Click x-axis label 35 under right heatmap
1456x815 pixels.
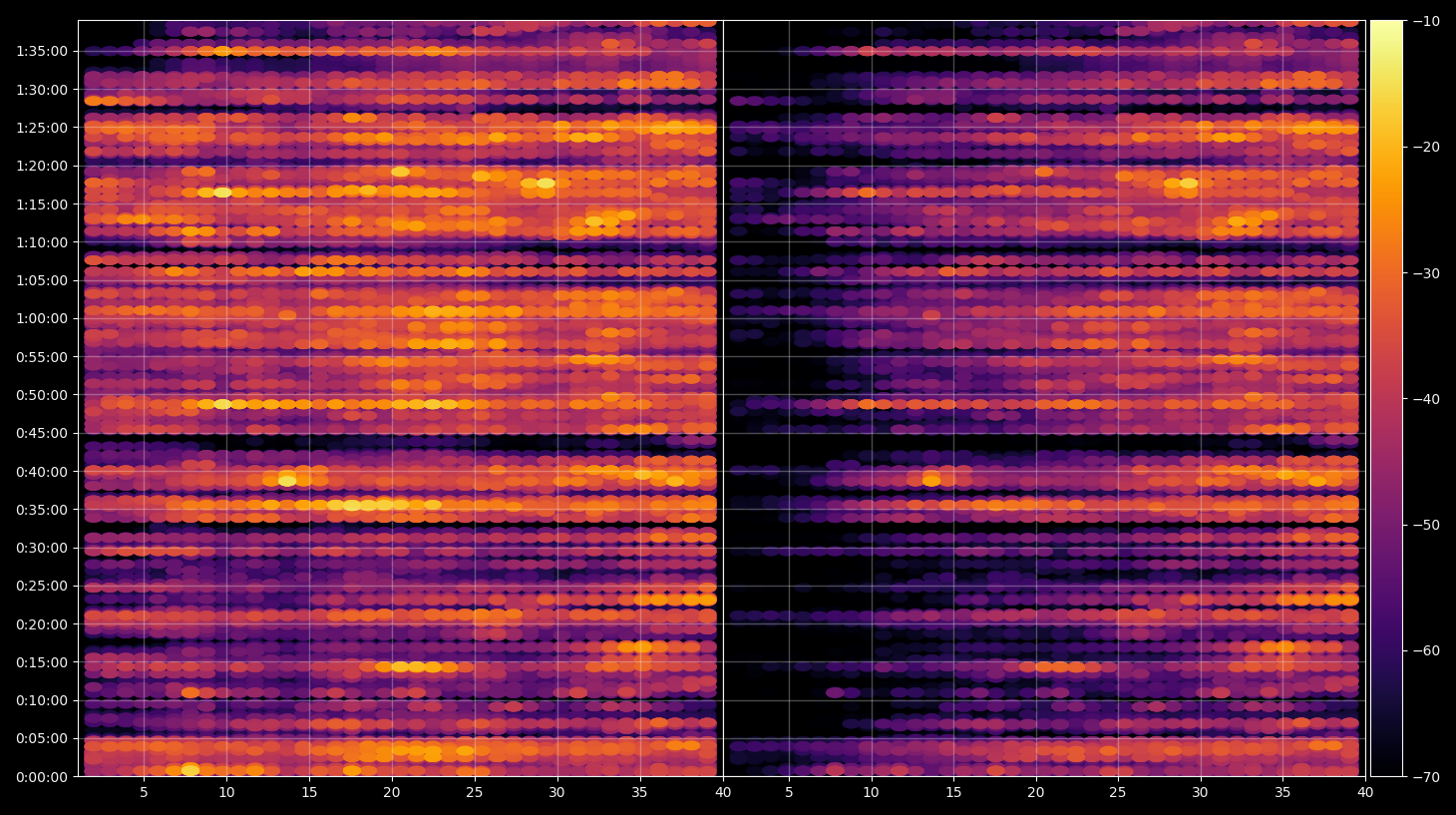(1282, 793)
